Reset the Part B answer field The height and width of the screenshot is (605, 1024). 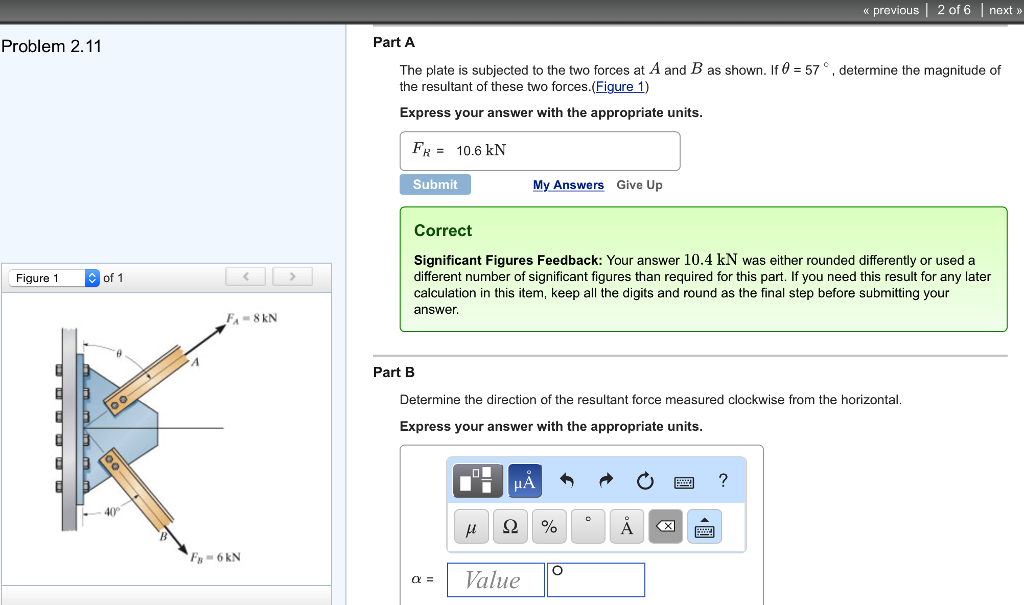click(645, 481)
